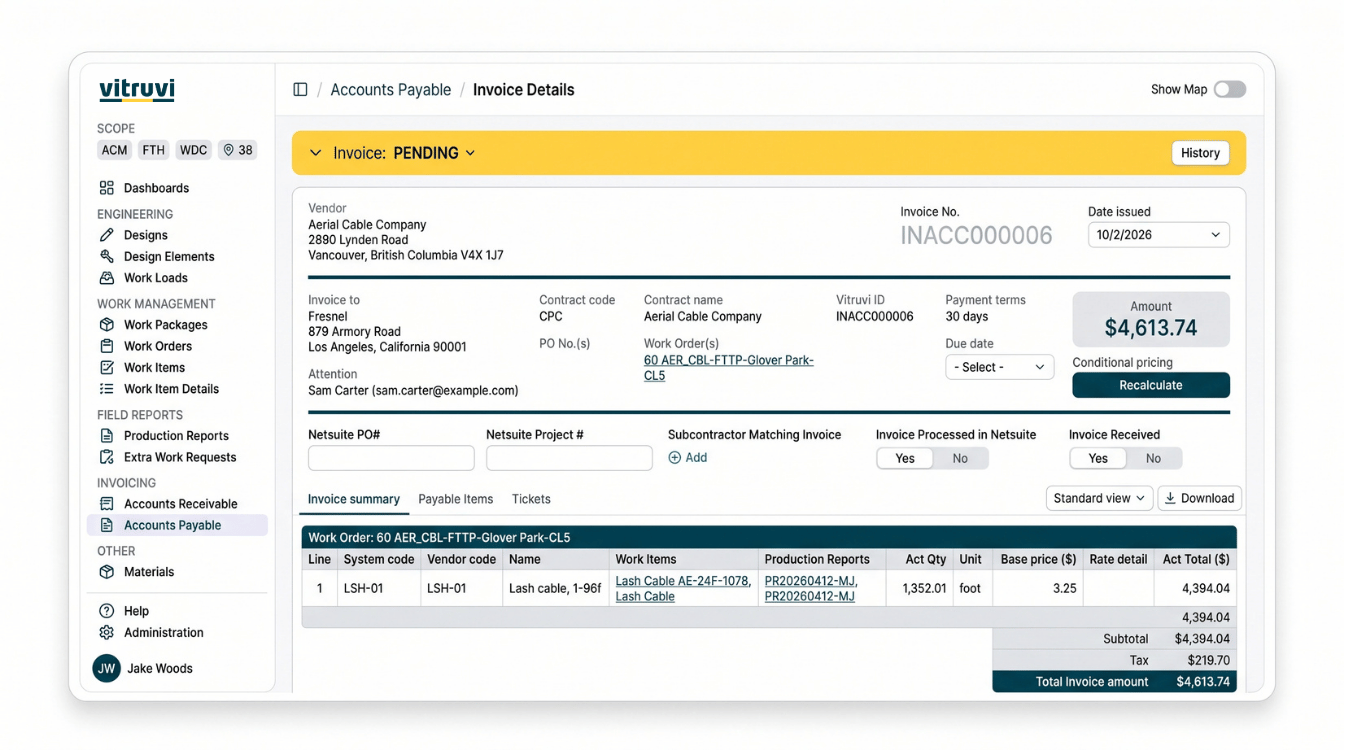This screenshot has height=750, width=1350.
Task: Click the Accounts Receivable icon
Action: (107, 504)
